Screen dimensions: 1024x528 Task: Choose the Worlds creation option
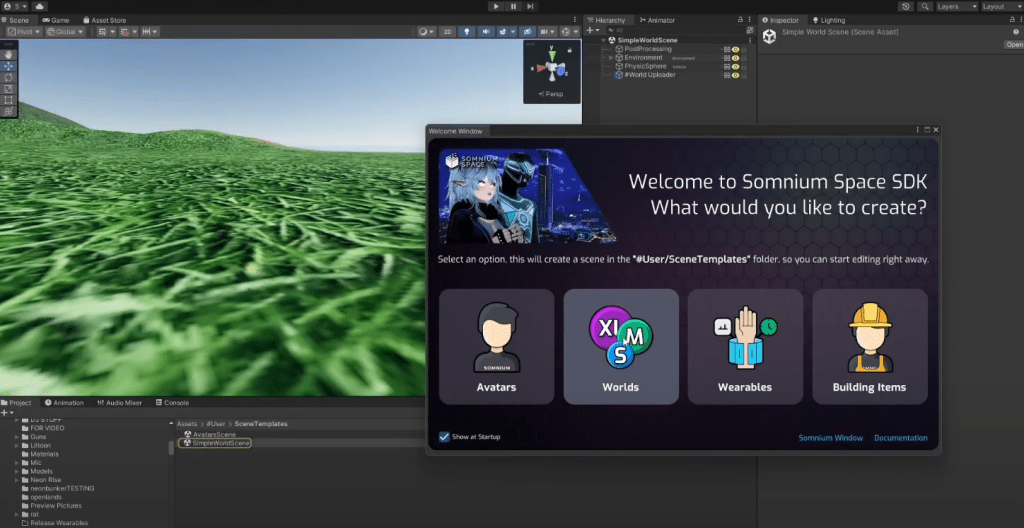[x=620, y=346]
